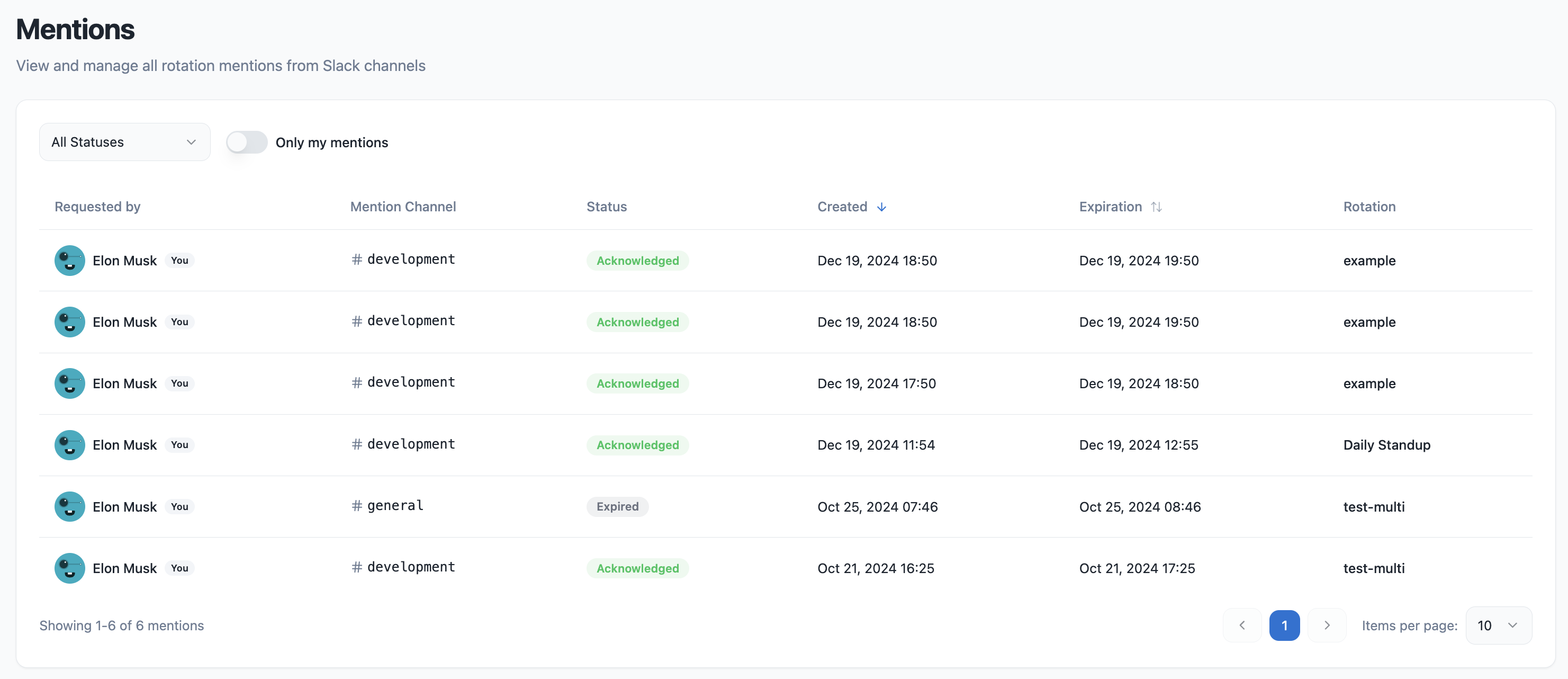Click the You badge in last row
The height and width of the screenshot is (679, 1568).
tap(179, 568)
